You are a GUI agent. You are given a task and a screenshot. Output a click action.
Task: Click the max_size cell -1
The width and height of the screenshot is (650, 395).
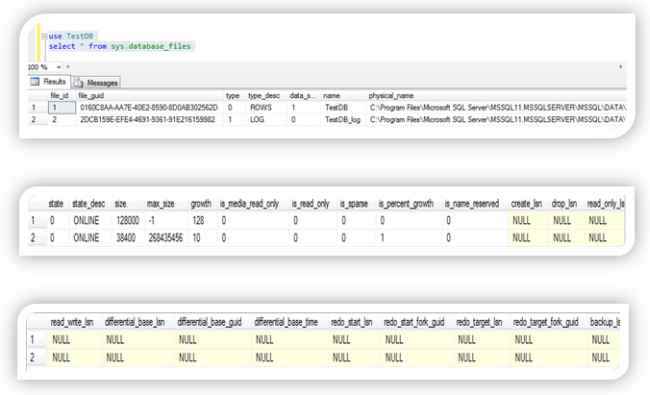(152, 221)
